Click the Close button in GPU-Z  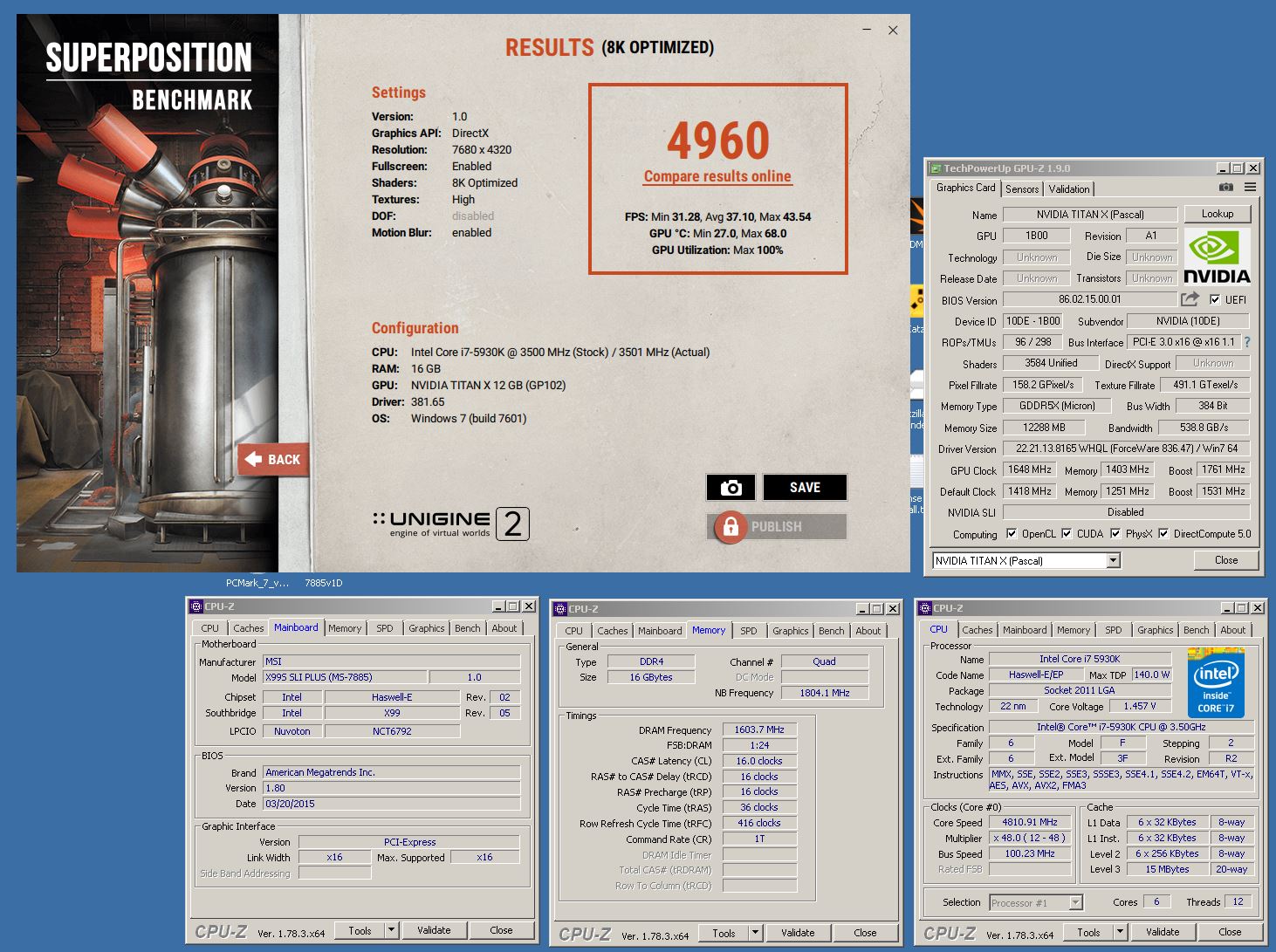(1226, 560)
